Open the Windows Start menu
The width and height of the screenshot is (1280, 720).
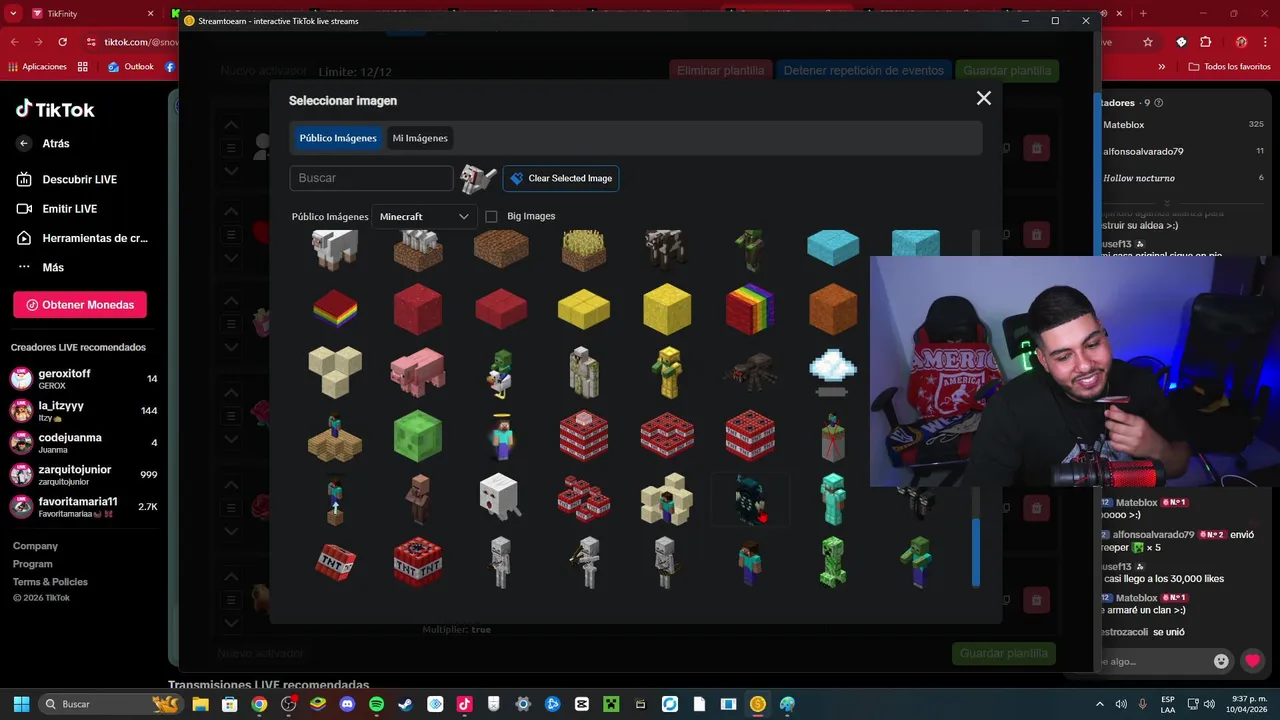[21, 704]
